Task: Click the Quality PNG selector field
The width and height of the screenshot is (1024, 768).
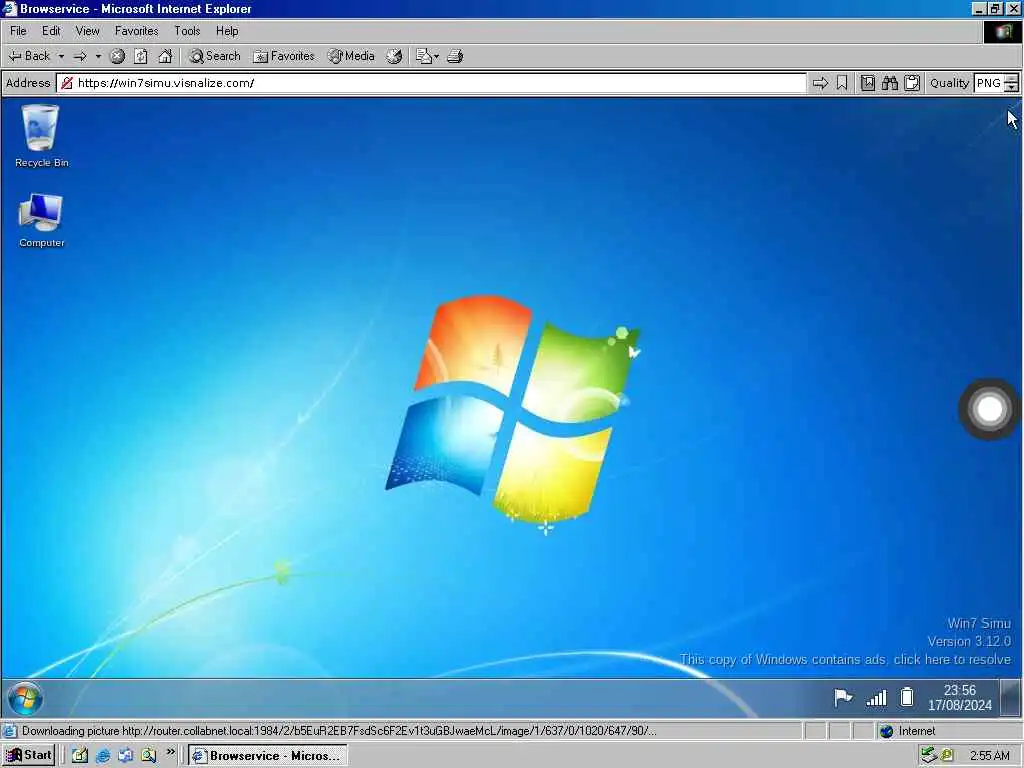Action: point(989,83)
